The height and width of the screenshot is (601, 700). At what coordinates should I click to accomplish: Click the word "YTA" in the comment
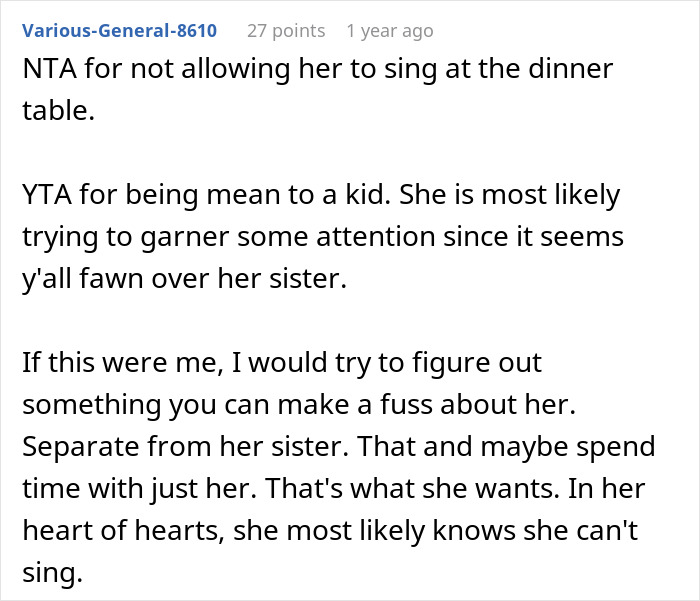click(47, 195)
